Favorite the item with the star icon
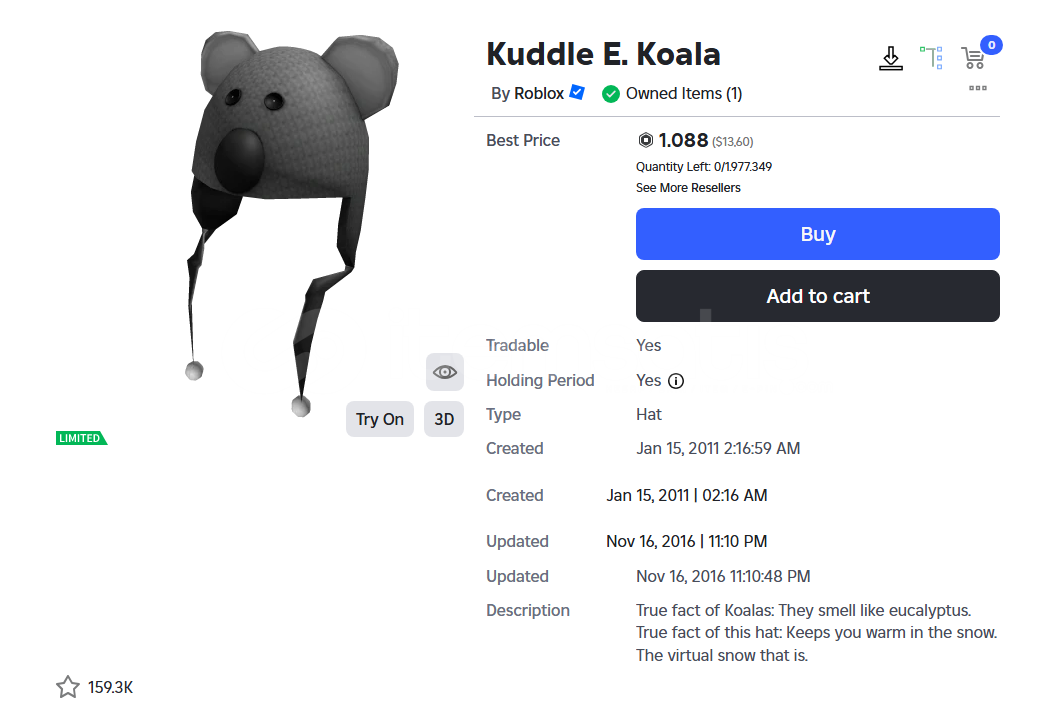The height and width of the screenshot is (703, 1054). 67,687
